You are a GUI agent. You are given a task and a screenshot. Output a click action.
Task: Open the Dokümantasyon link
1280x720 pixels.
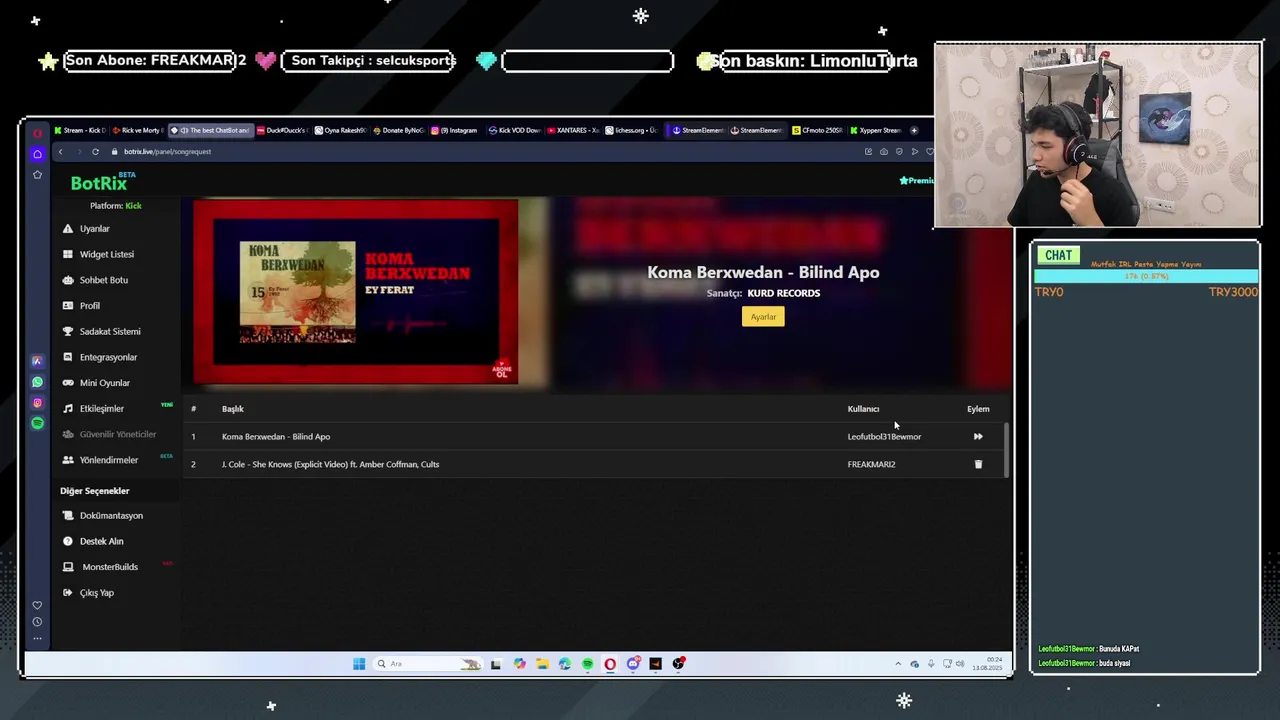click(111, 515)
